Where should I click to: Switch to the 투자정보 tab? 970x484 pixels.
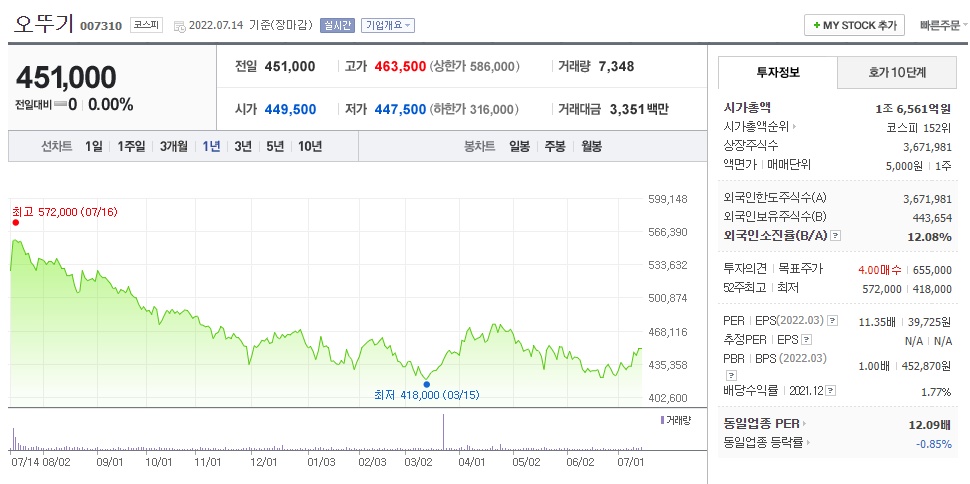pyautogui.click(x=778, y=72)
